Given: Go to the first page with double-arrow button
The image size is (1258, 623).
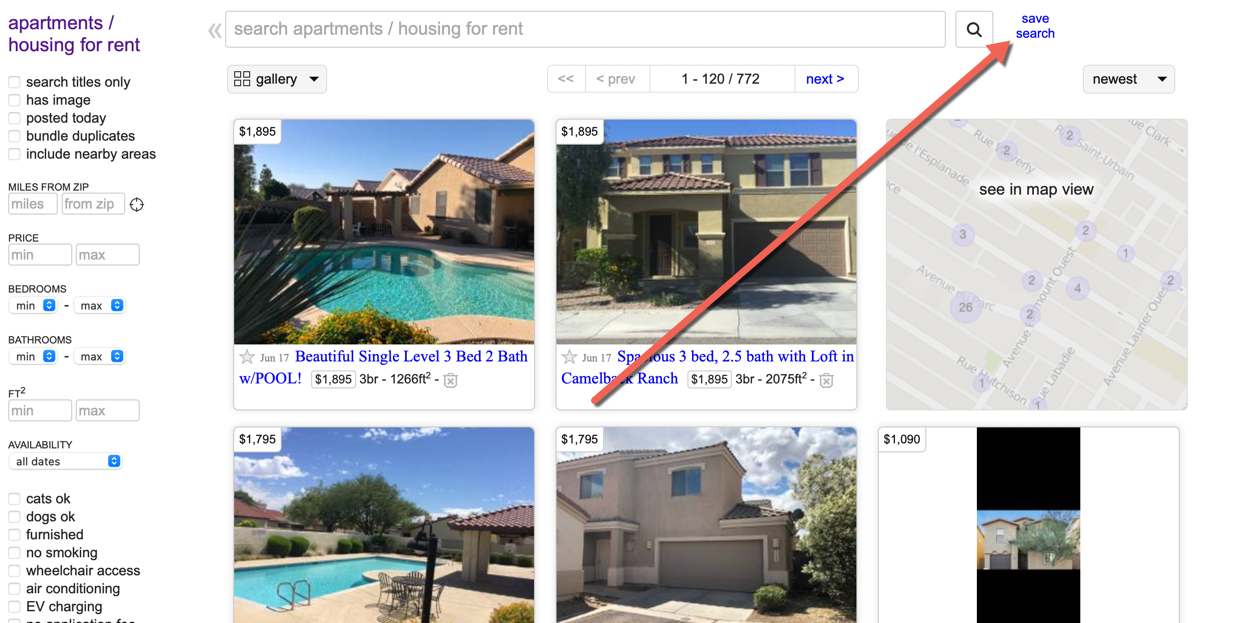Looking at the screenshot, I should (x=566, y=79).
